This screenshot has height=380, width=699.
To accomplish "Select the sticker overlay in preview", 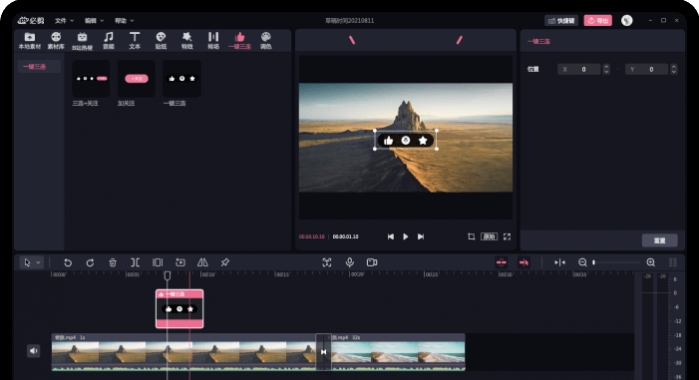I will 405,140.
